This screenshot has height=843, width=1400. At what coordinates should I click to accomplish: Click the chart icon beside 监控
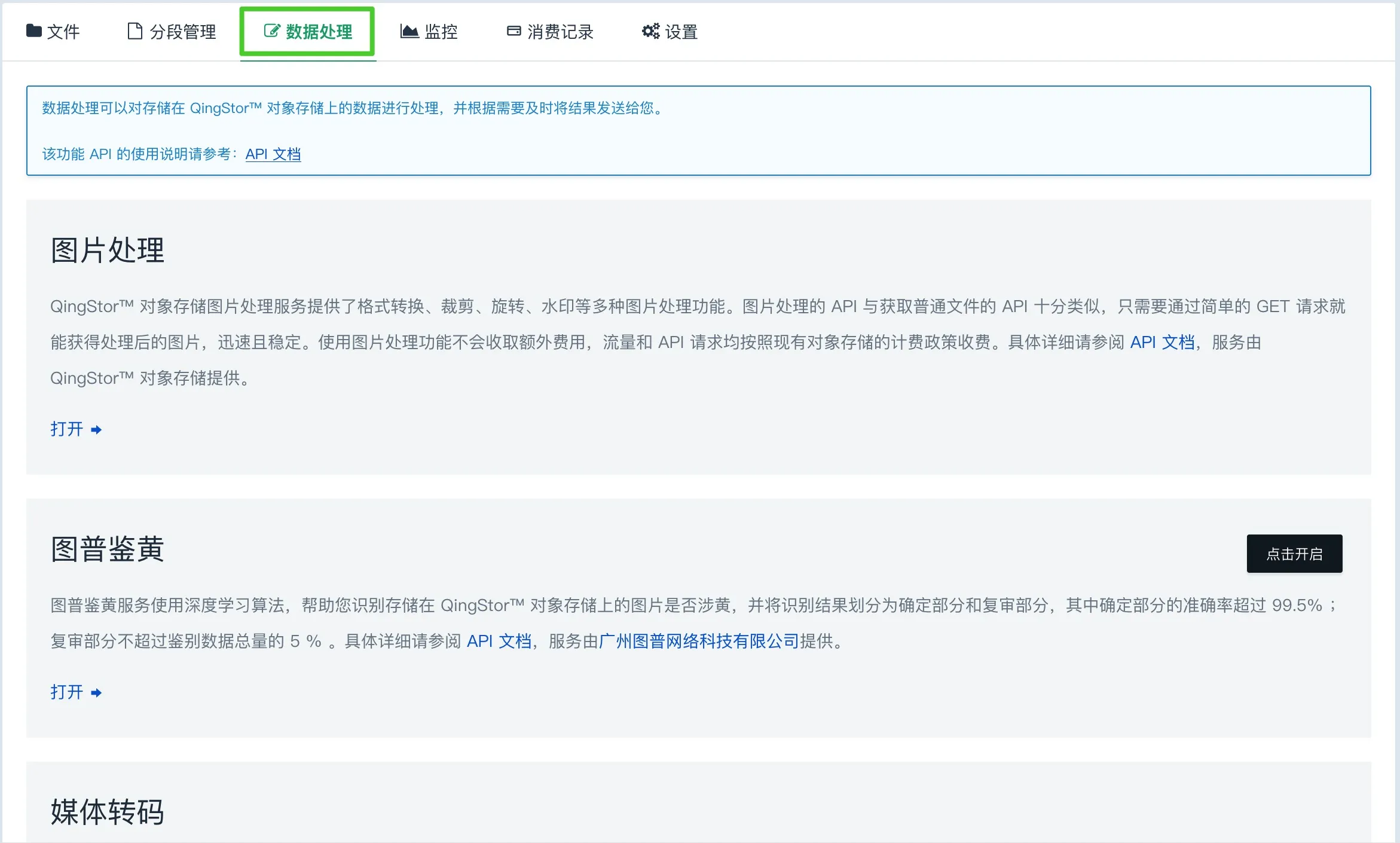point(409,31)
